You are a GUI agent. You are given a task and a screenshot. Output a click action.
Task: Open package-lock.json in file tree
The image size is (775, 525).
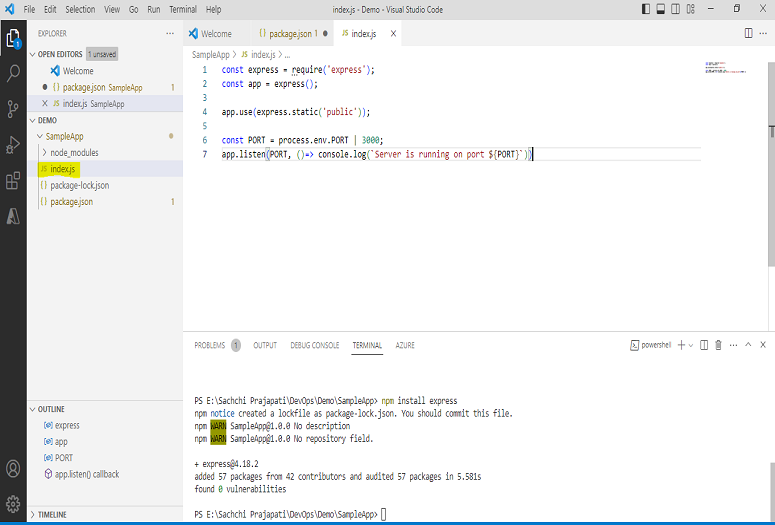106,185
